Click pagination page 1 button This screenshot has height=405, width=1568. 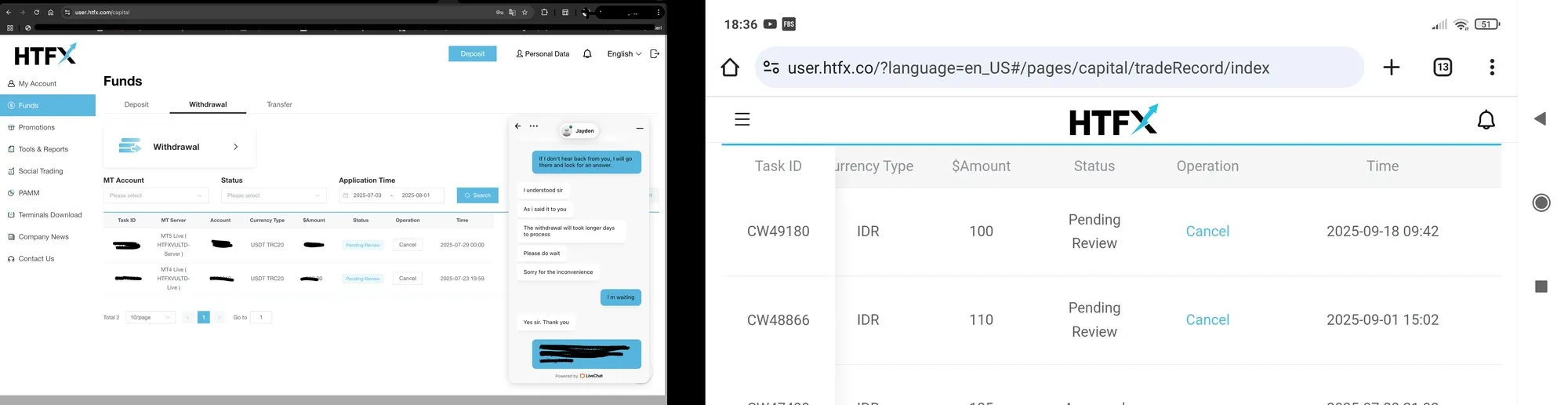pos(204,317)
